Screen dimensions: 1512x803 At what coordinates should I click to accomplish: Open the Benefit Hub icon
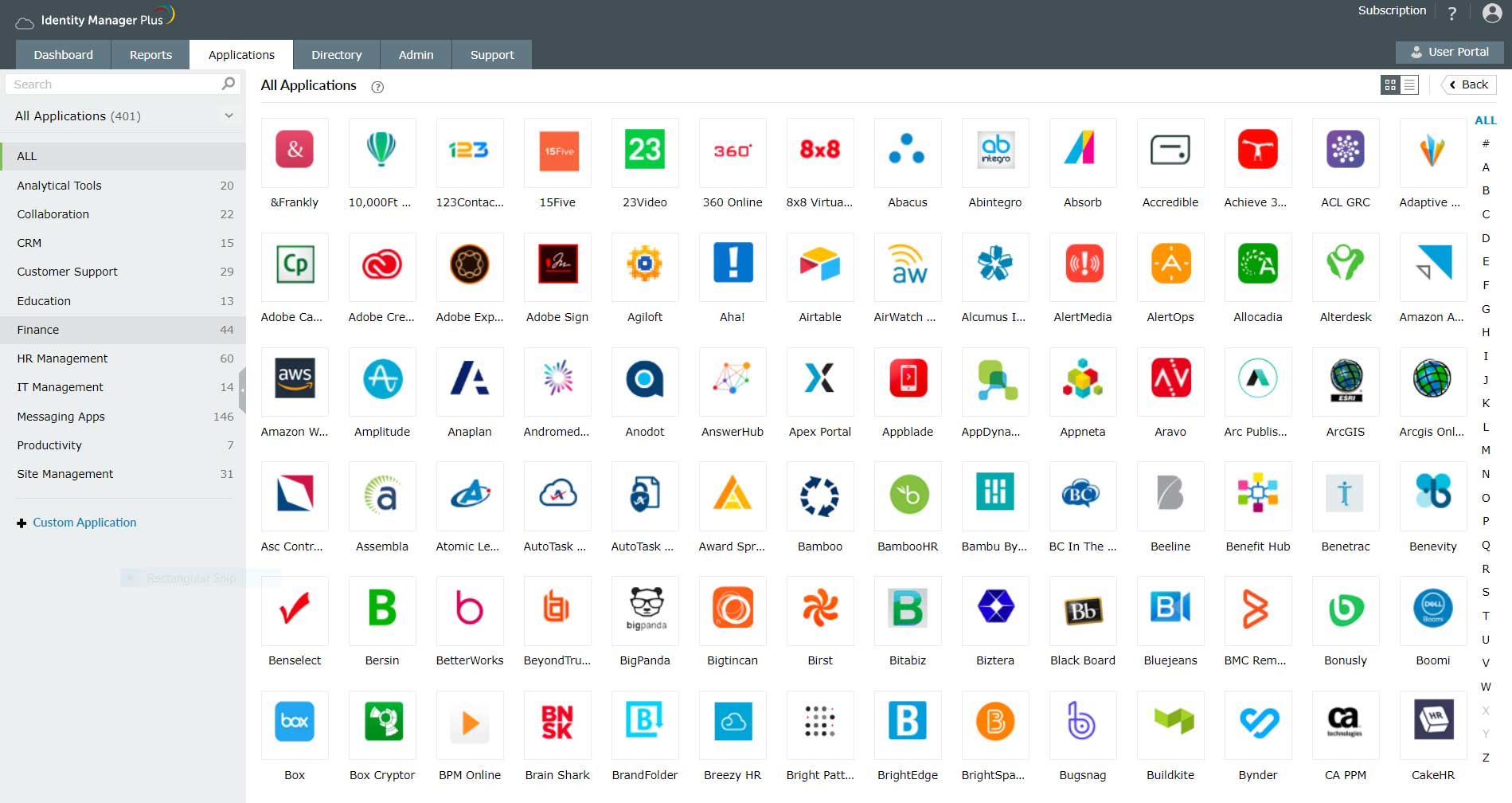[x=1258, y=495]
